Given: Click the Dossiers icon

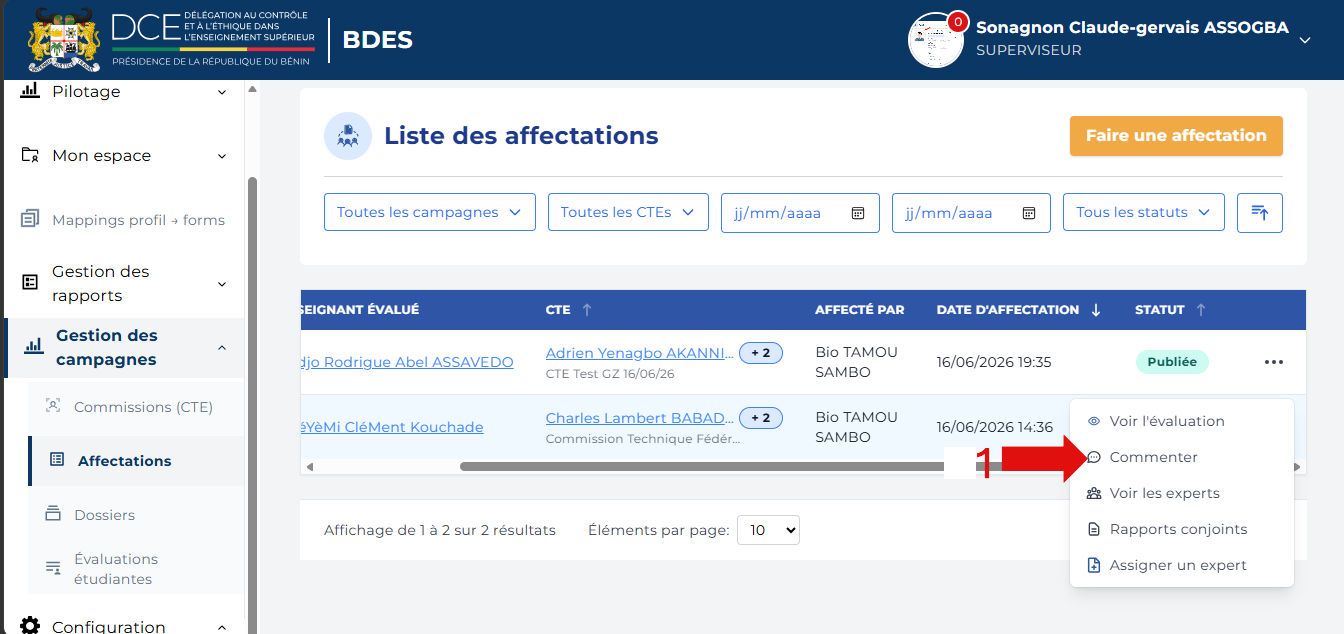Looking at the screenshot, I should 54,514.
